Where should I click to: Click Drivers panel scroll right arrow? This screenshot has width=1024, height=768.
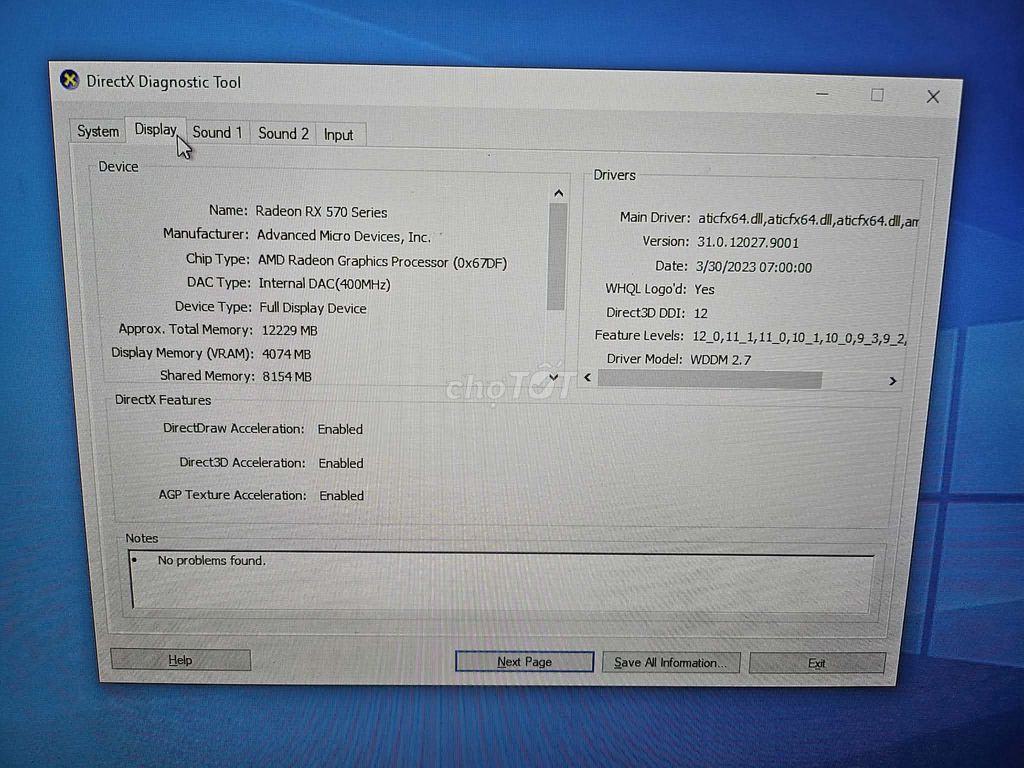click(892, 381)
